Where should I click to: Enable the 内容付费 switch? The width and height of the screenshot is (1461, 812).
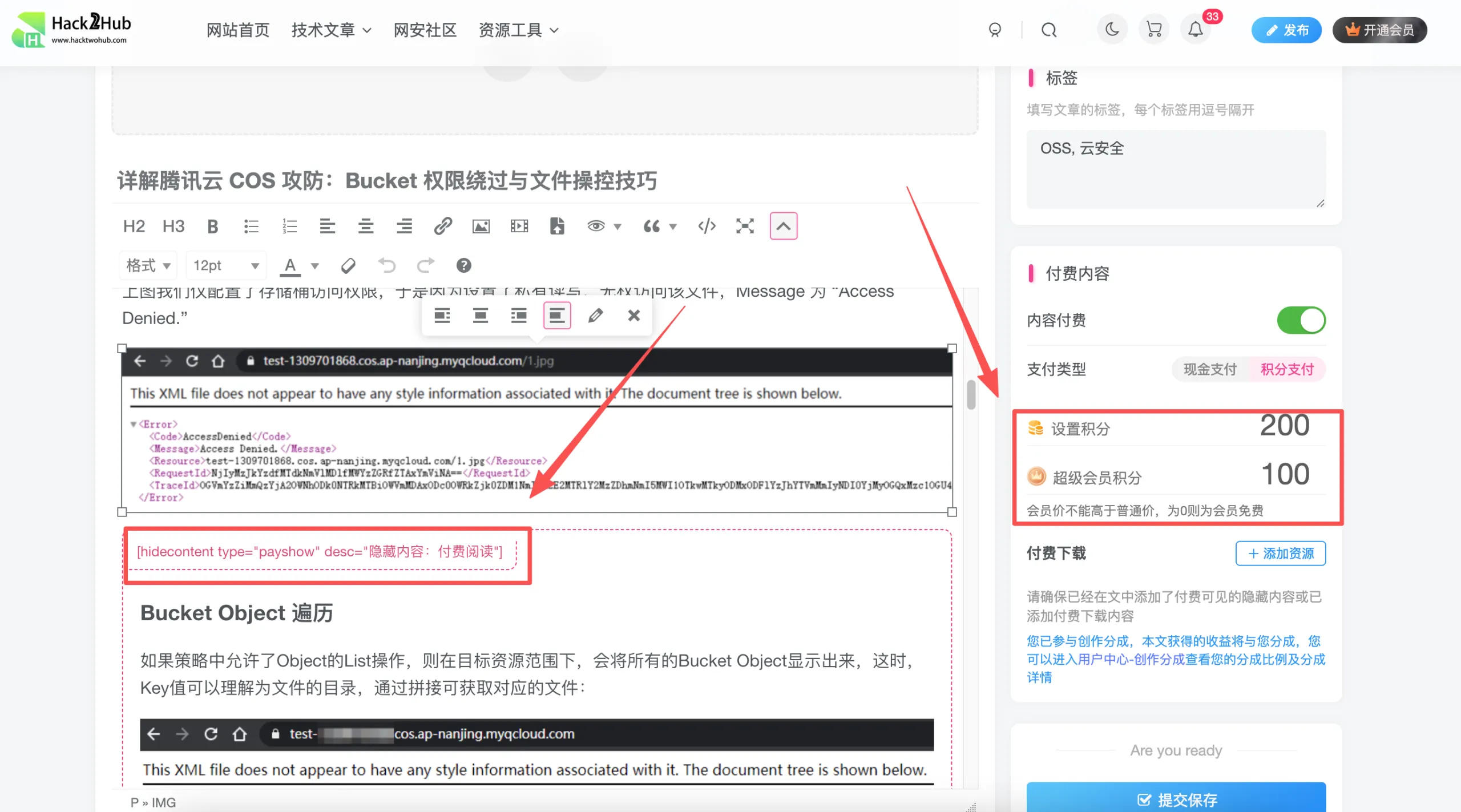(x=1301, y=320)
